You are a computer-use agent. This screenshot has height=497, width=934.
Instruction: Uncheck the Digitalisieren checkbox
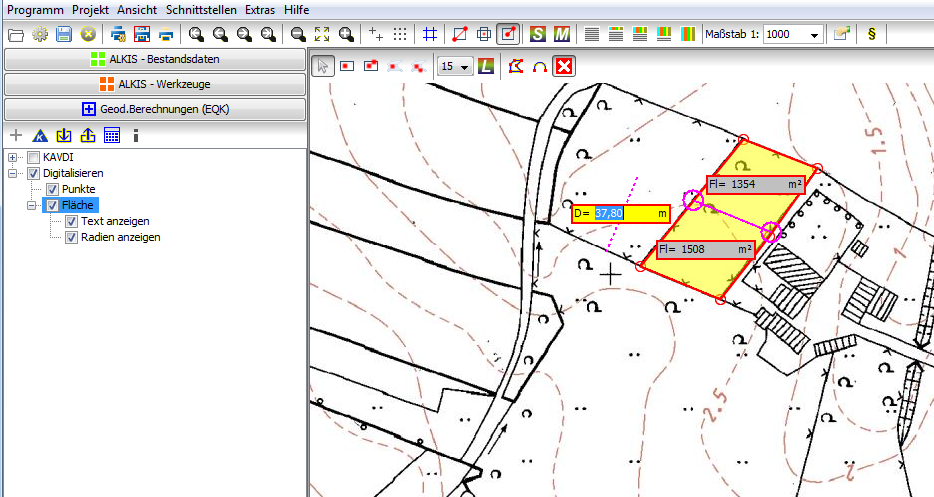33,173
